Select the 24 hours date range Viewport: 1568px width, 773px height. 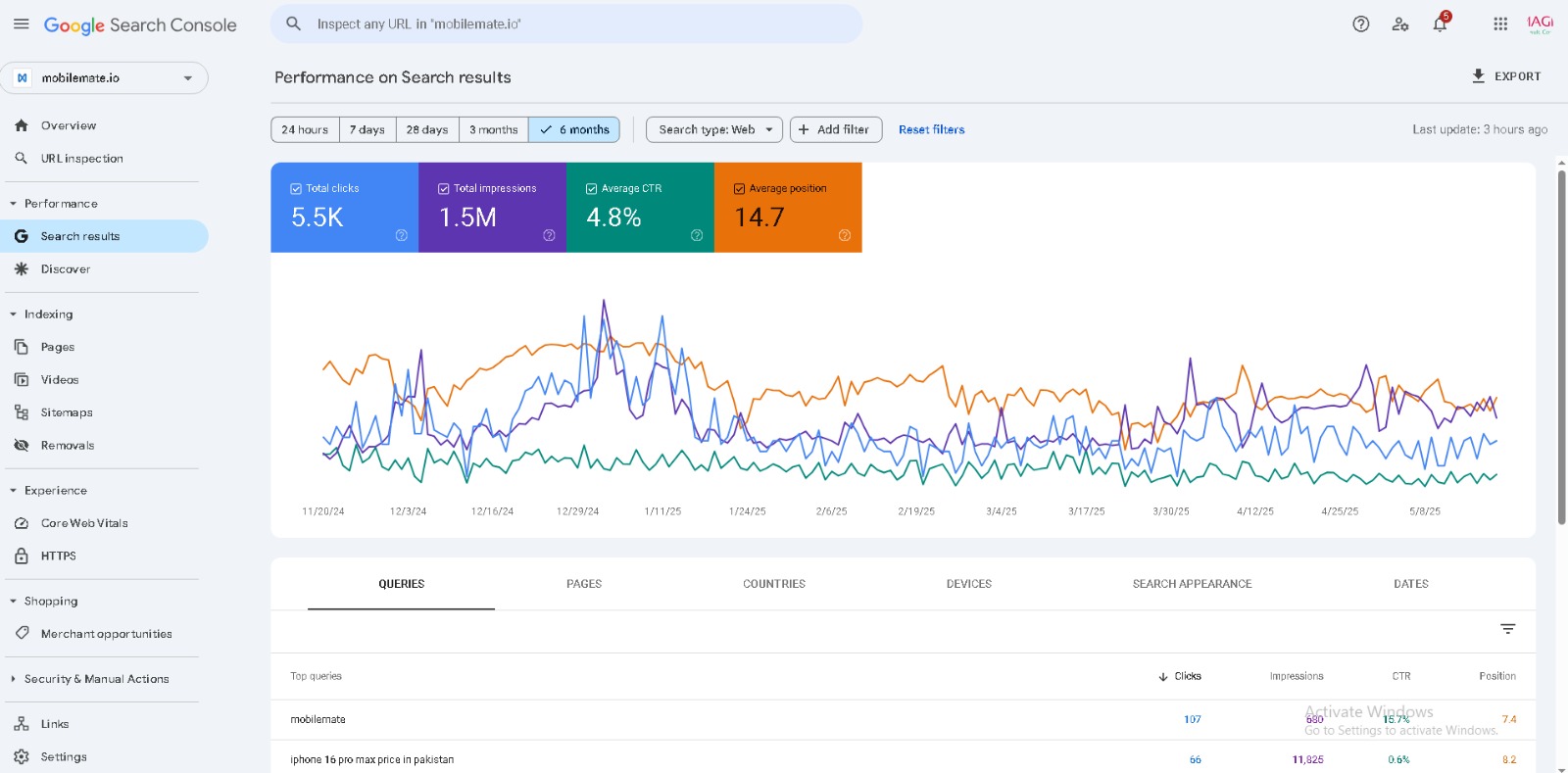305,129
